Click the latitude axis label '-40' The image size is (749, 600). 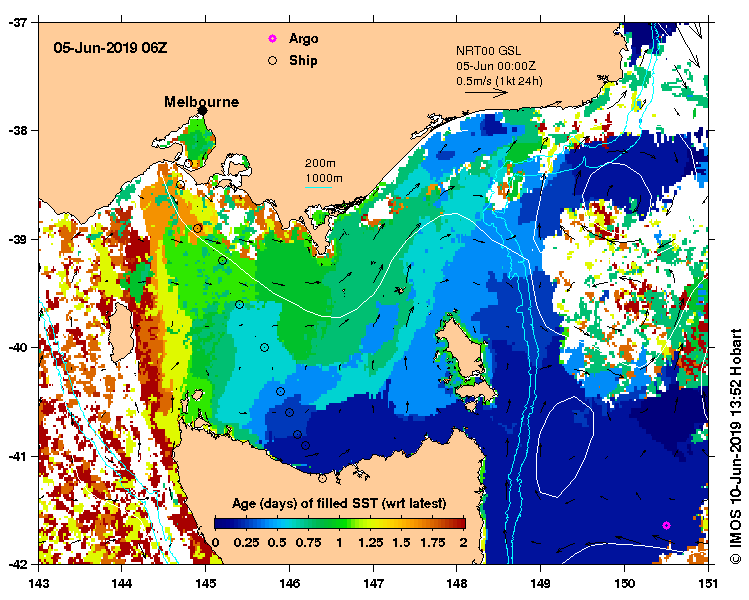tap(18, 347)
